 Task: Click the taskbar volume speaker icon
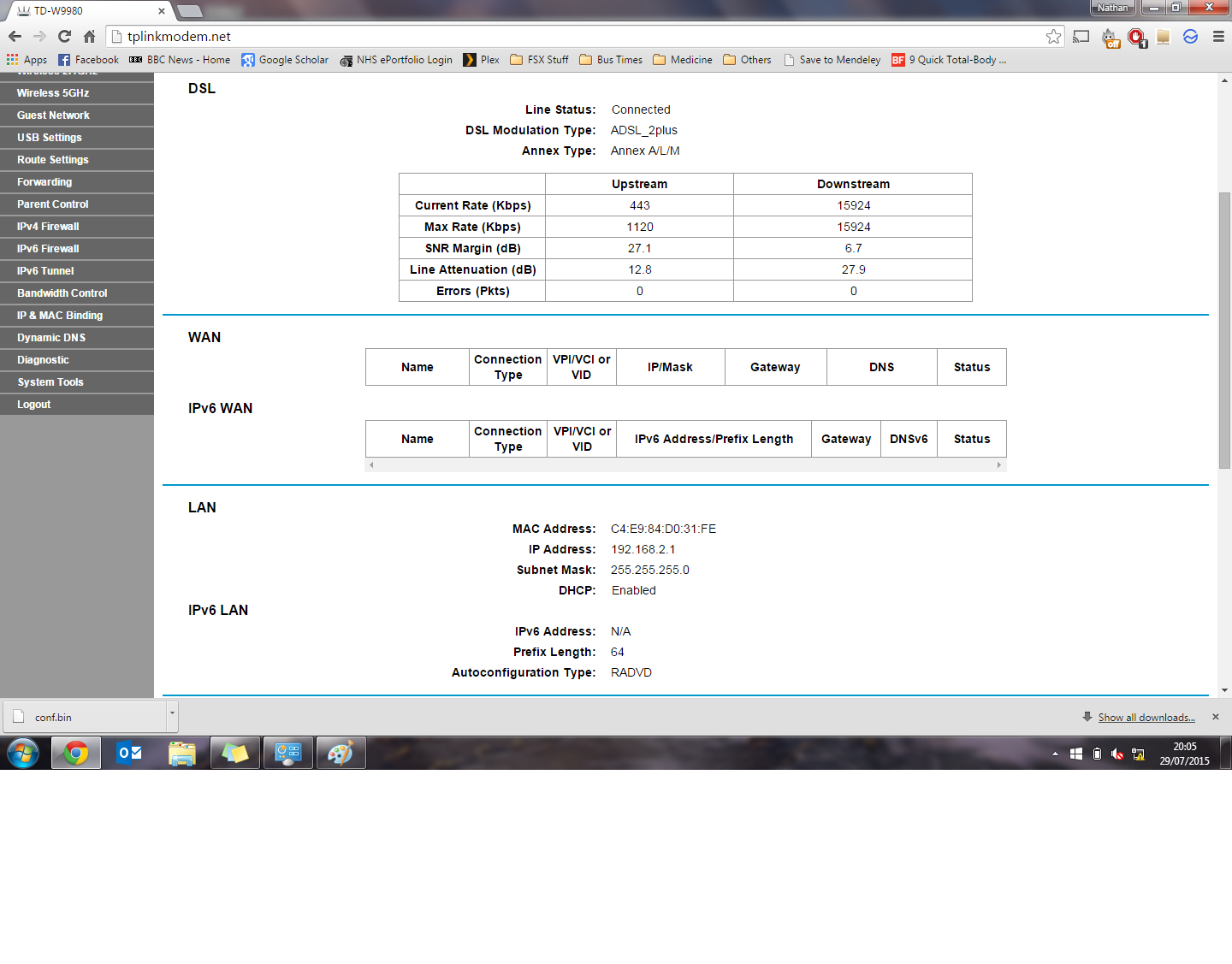point(1116,754)
